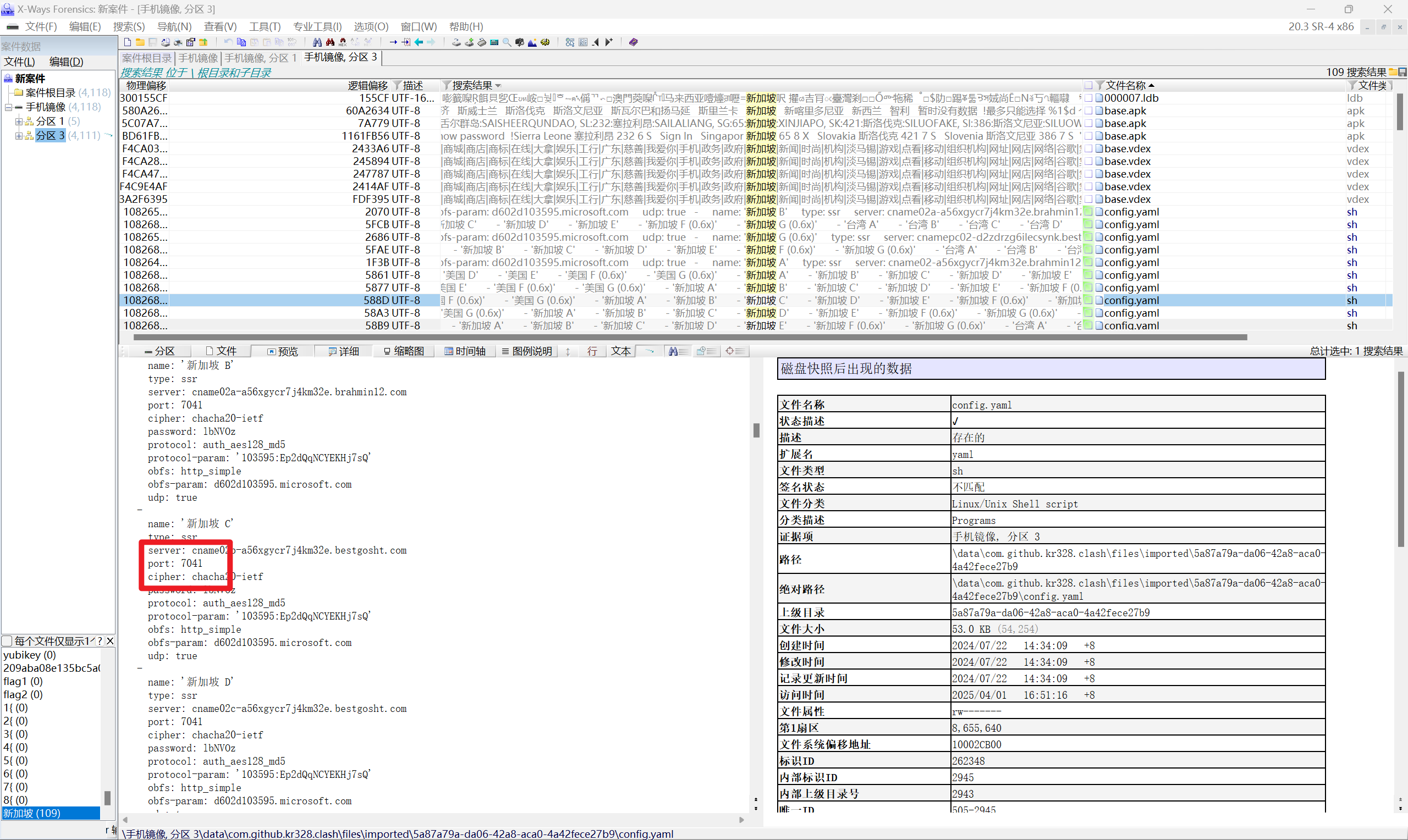
Task: Click the red binoculars search icon
Action: pyautogui.click(x=330, y=42)
